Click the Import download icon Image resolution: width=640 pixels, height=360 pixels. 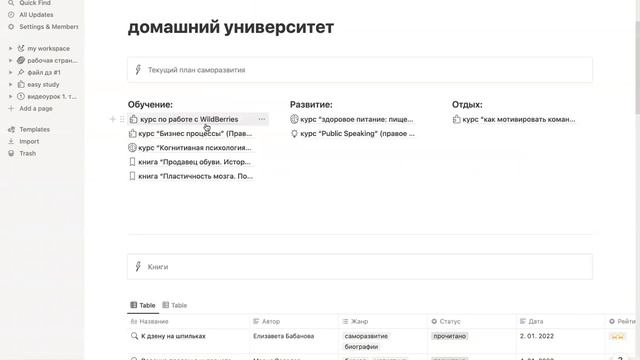[x=11, y=141]
